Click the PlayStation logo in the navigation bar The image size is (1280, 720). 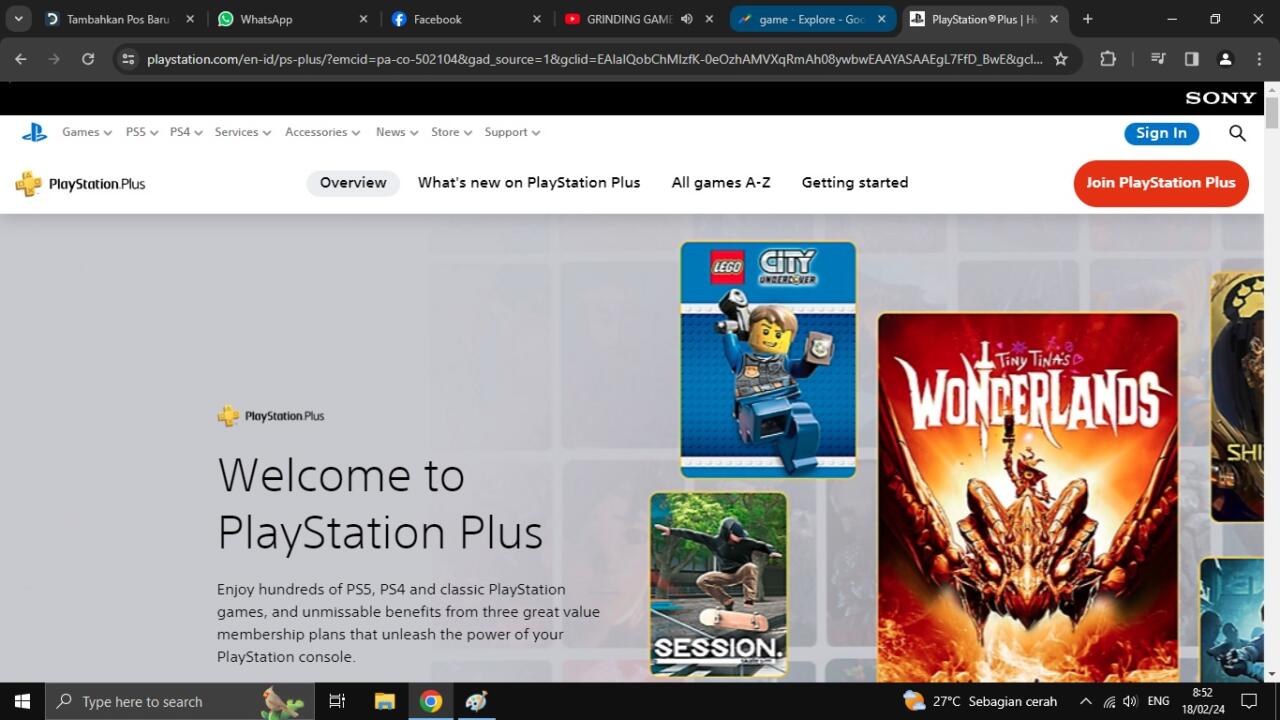coord(34,131)
